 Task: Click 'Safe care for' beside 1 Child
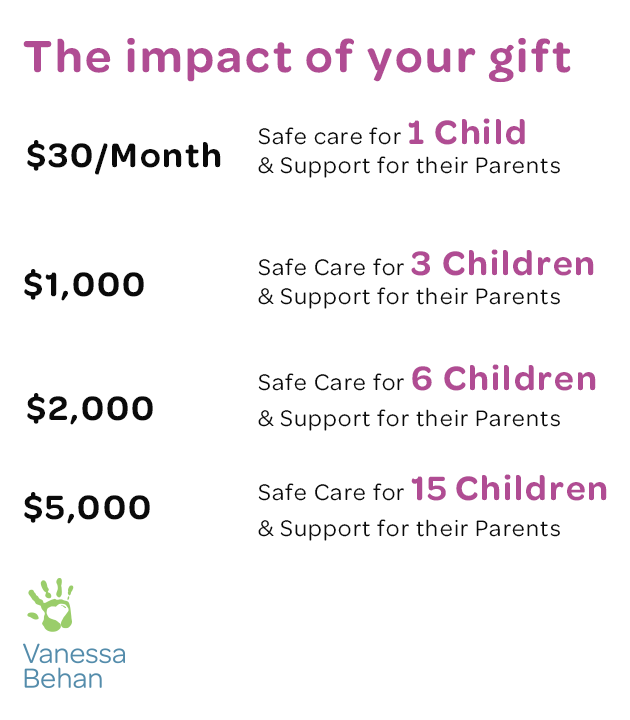330,136
